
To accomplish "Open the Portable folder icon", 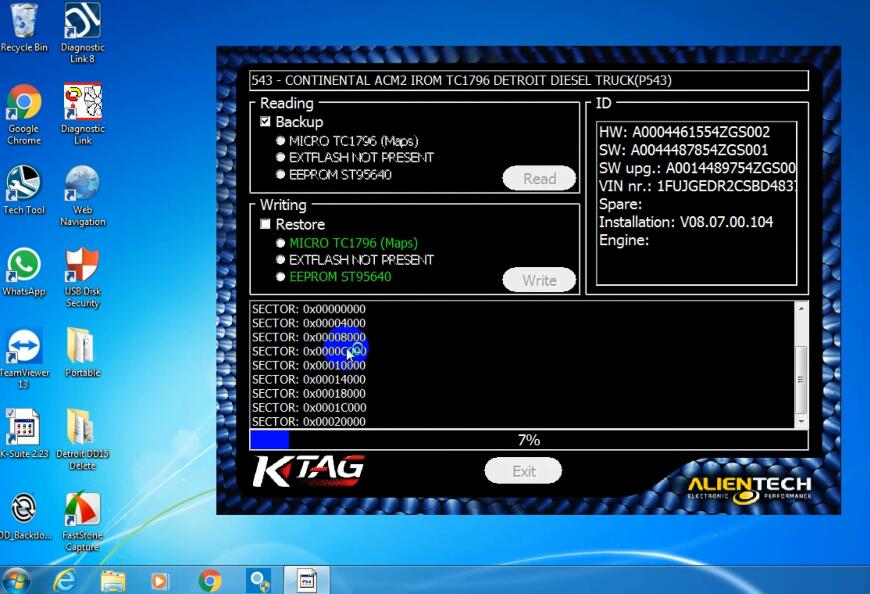I will pos(82,353).
